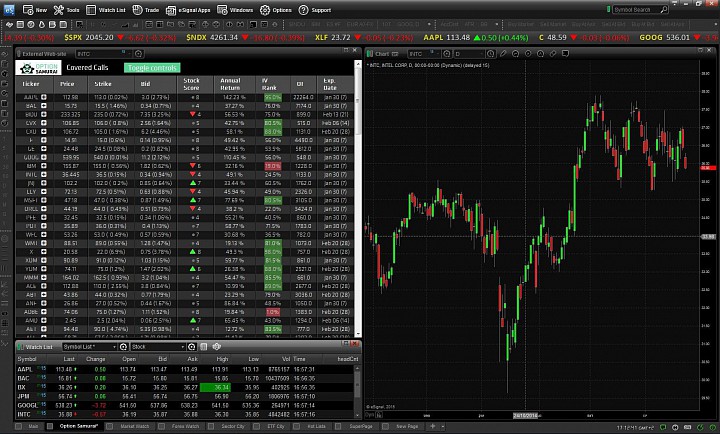
Task: Click the paperclip link icon in Chart header
Action: tap(553, 54)
